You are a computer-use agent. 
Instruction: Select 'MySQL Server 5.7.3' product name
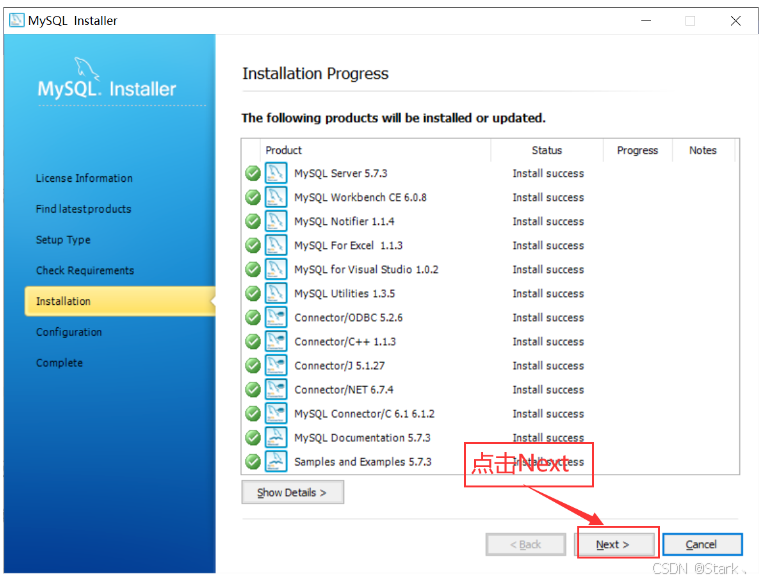341,173
